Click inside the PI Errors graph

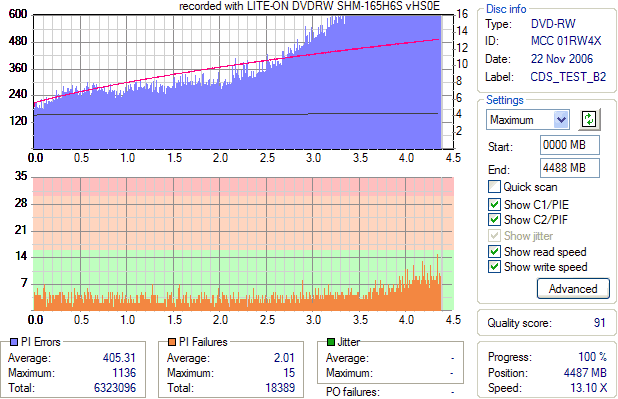click(243, 82)
